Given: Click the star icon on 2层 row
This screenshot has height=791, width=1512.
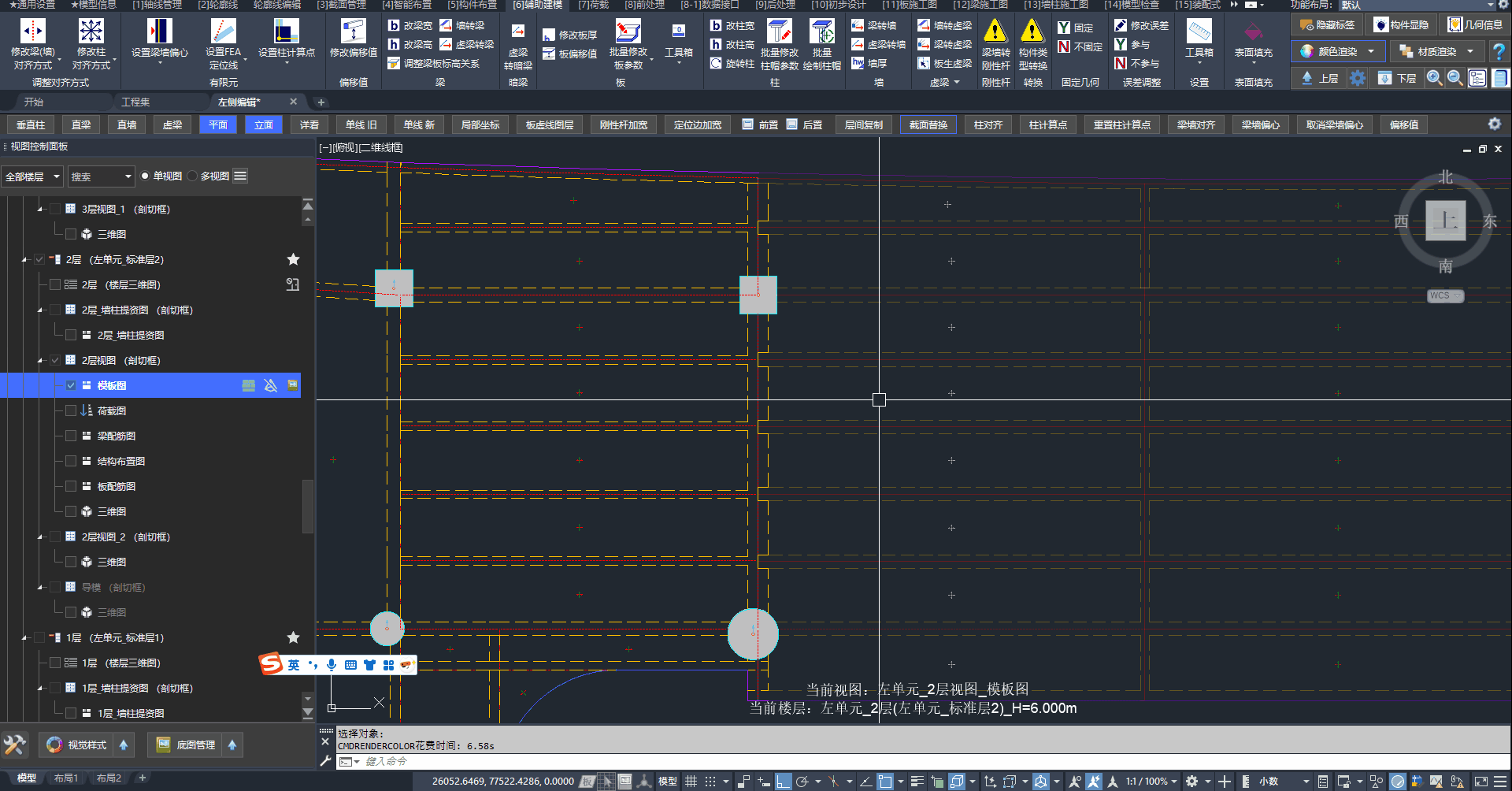Looking at the screenshot, I should (x=293, y=259).
